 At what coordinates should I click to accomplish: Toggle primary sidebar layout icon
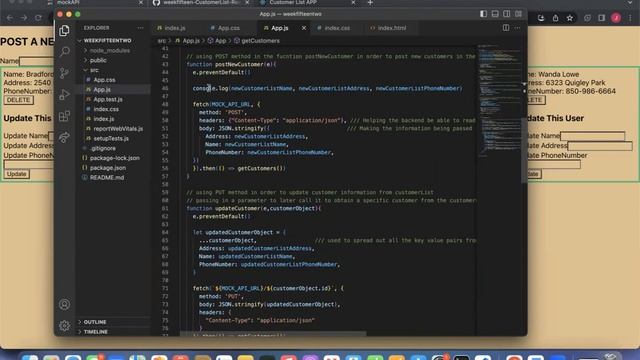(483, 14)
